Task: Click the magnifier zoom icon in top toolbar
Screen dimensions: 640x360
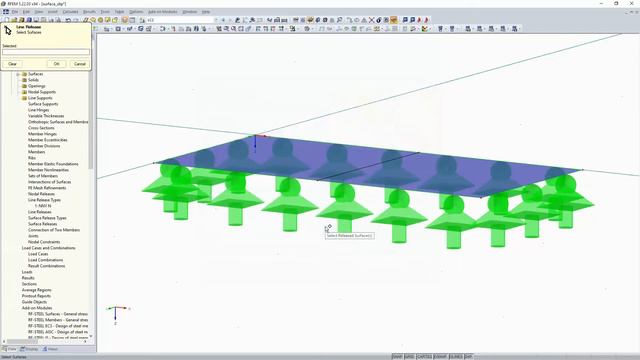Action: point(340,20)
